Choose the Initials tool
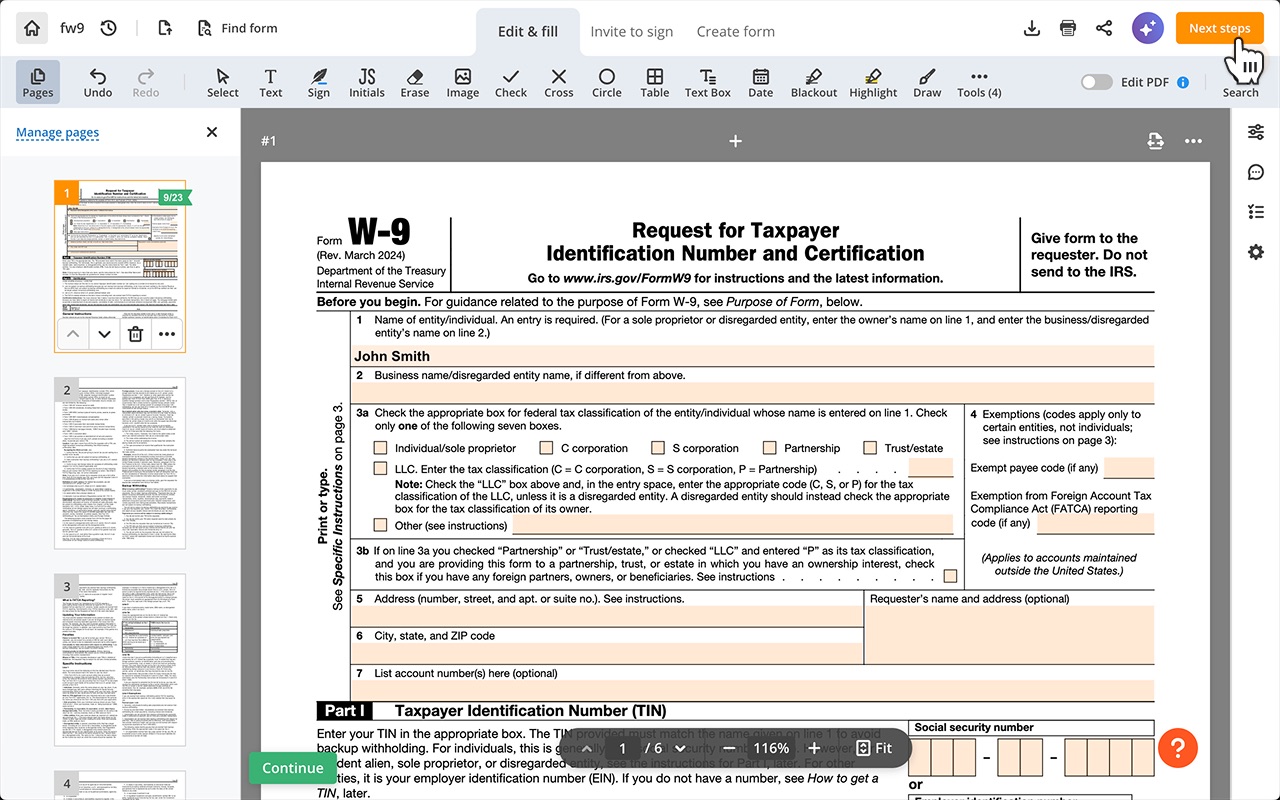1280x800 pixels. (367, 82)
